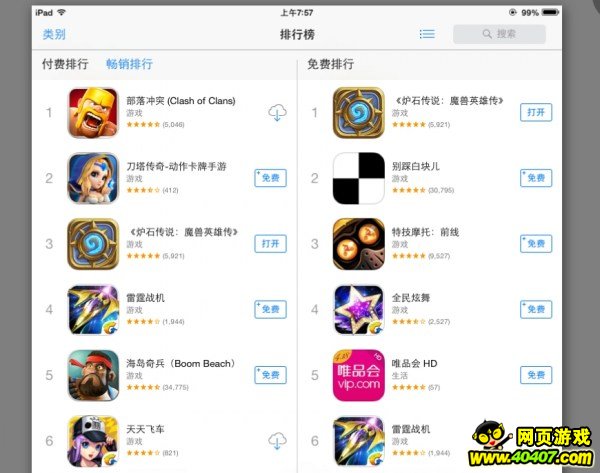Open the 唯品会 vip.com app icon

359,375
